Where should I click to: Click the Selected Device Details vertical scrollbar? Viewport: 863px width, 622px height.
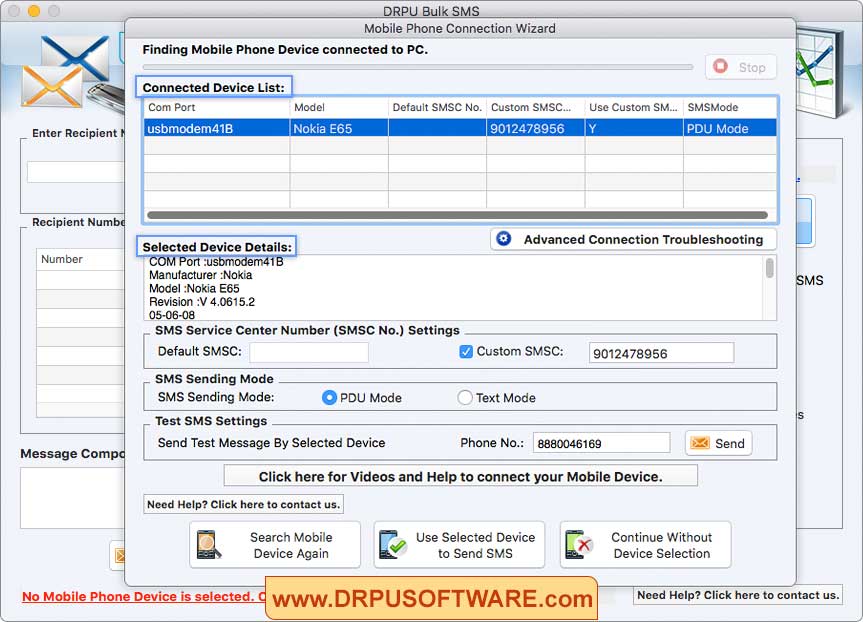[769, 269]
